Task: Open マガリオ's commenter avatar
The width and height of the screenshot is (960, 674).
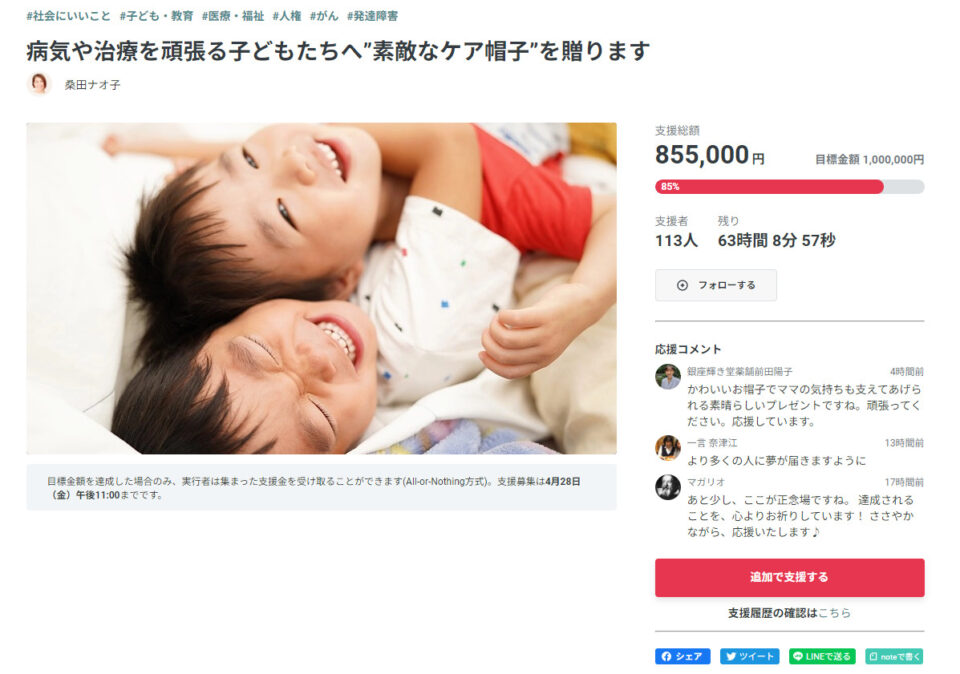Action: tap(667, 487)
